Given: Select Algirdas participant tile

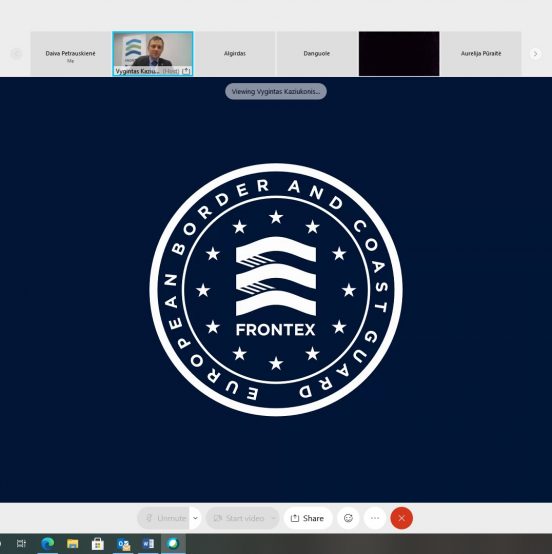Looking at the screenshot, I should (235, 53).
